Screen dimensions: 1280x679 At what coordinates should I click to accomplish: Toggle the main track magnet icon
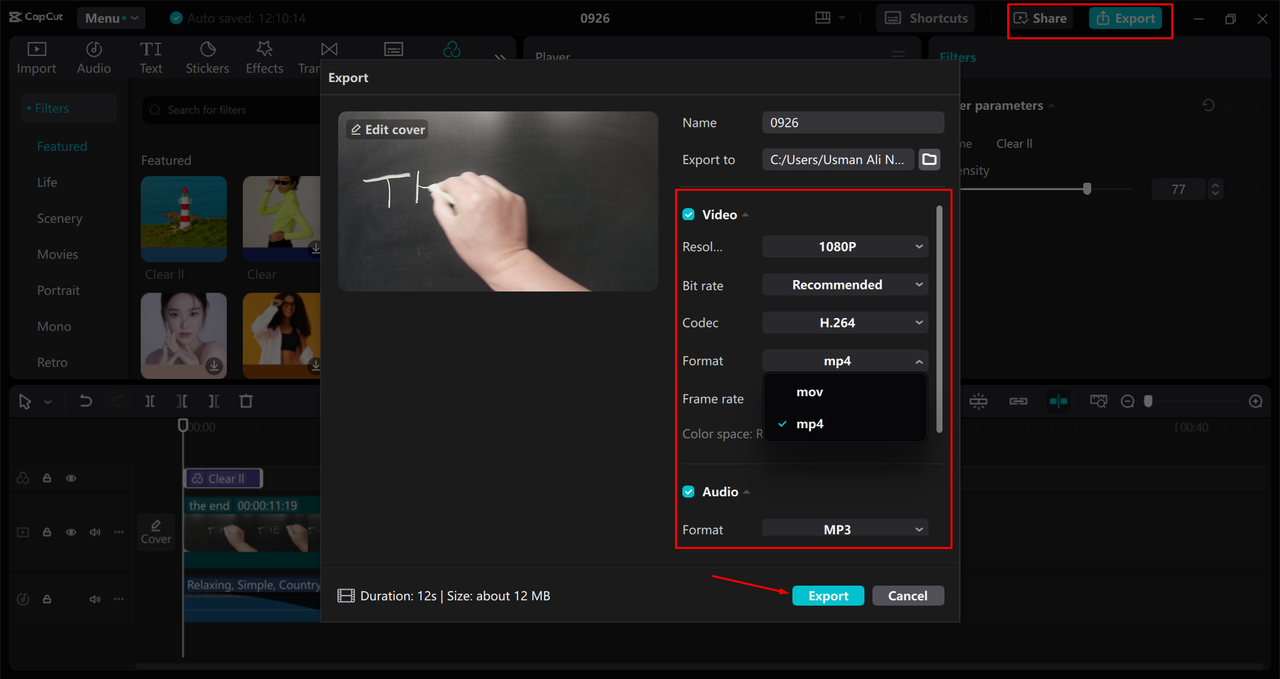pos(978,401)
